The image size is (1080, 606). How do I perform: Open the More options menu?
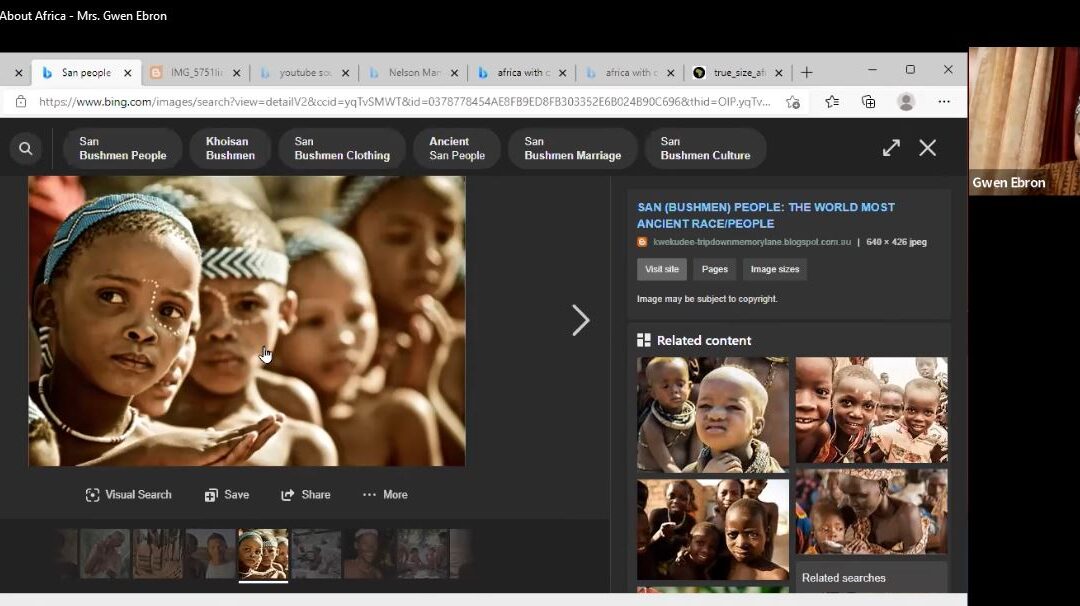385,494
